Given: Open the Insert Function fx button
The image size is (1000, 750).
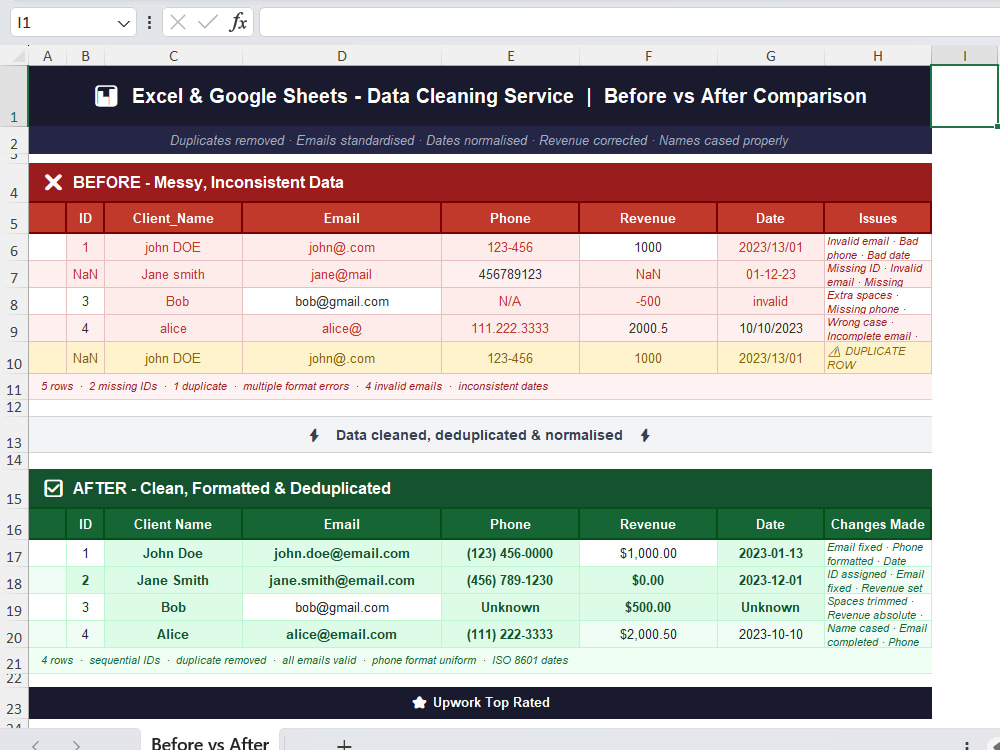Looking at the screenshot, I should (x=238, y=23).
